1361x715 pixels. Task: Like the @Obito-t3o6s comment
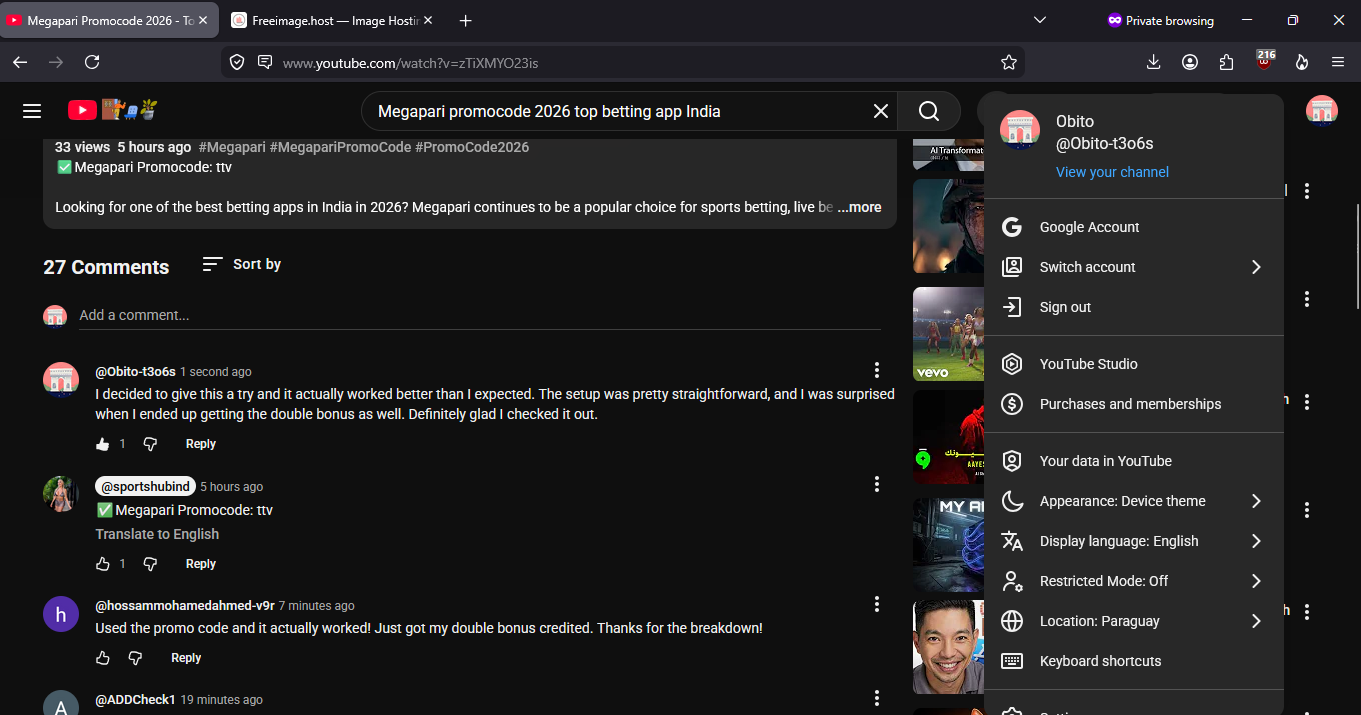pos(103,444)
